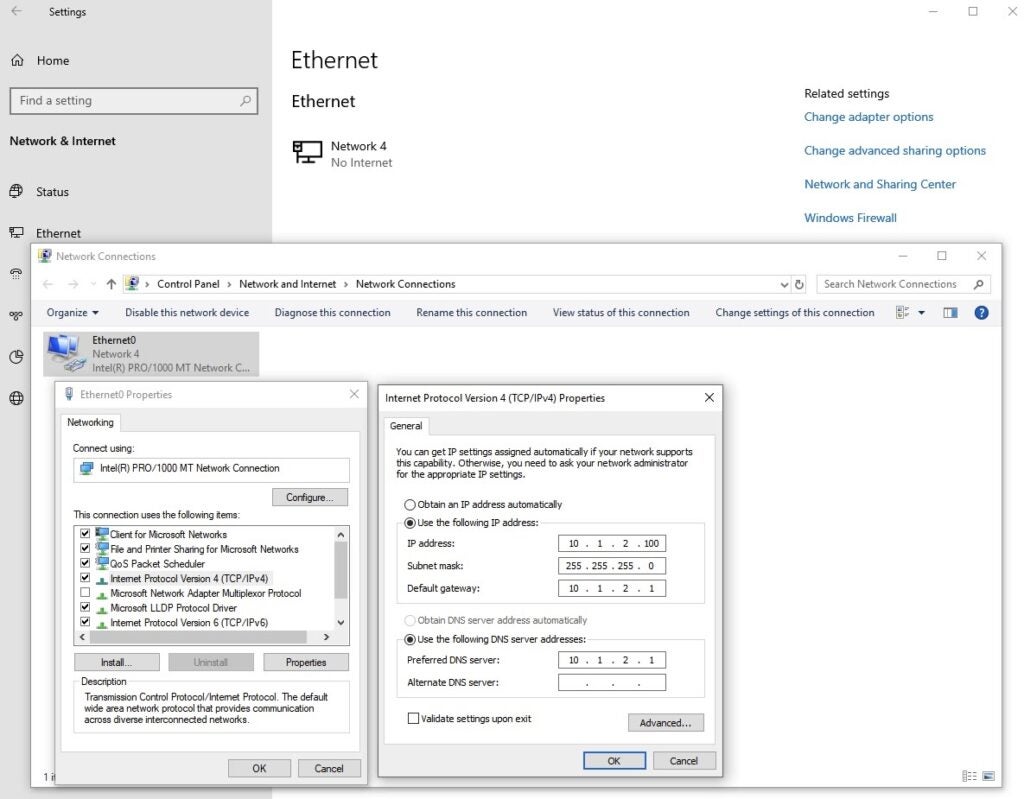Open the change view dropdown arrow
1024x799 pixels.
click(921, 313)
